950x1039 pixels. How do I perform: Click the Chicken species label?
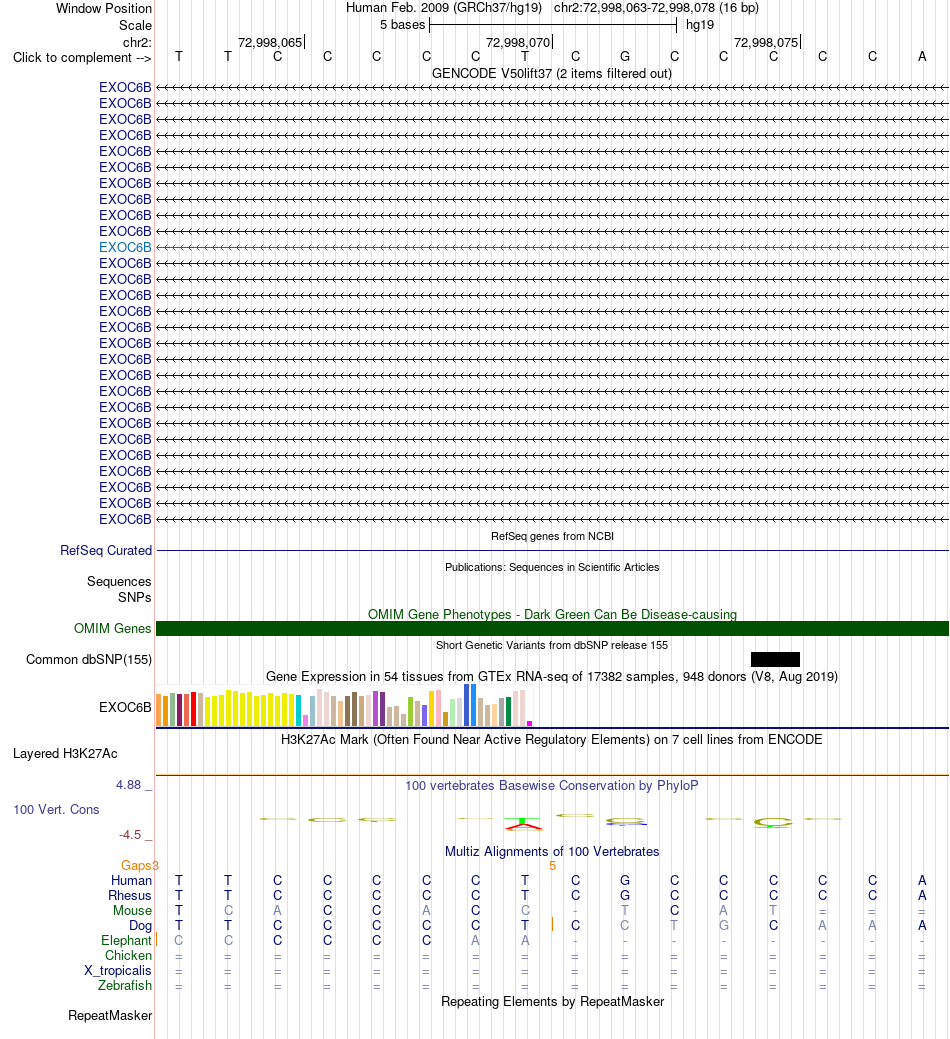(129, 956)
